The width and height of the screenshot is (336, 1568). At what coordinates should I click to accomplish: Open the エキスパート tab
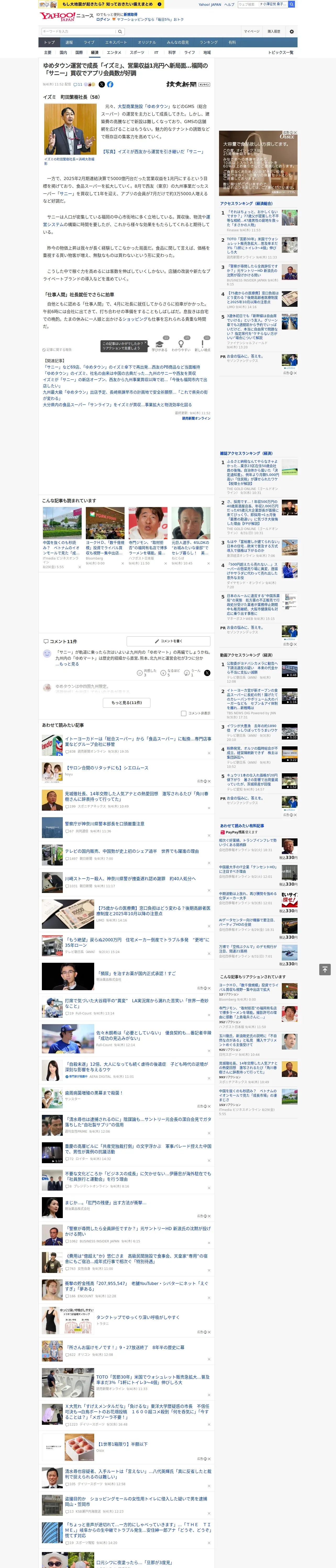click(x=116, y=43)
